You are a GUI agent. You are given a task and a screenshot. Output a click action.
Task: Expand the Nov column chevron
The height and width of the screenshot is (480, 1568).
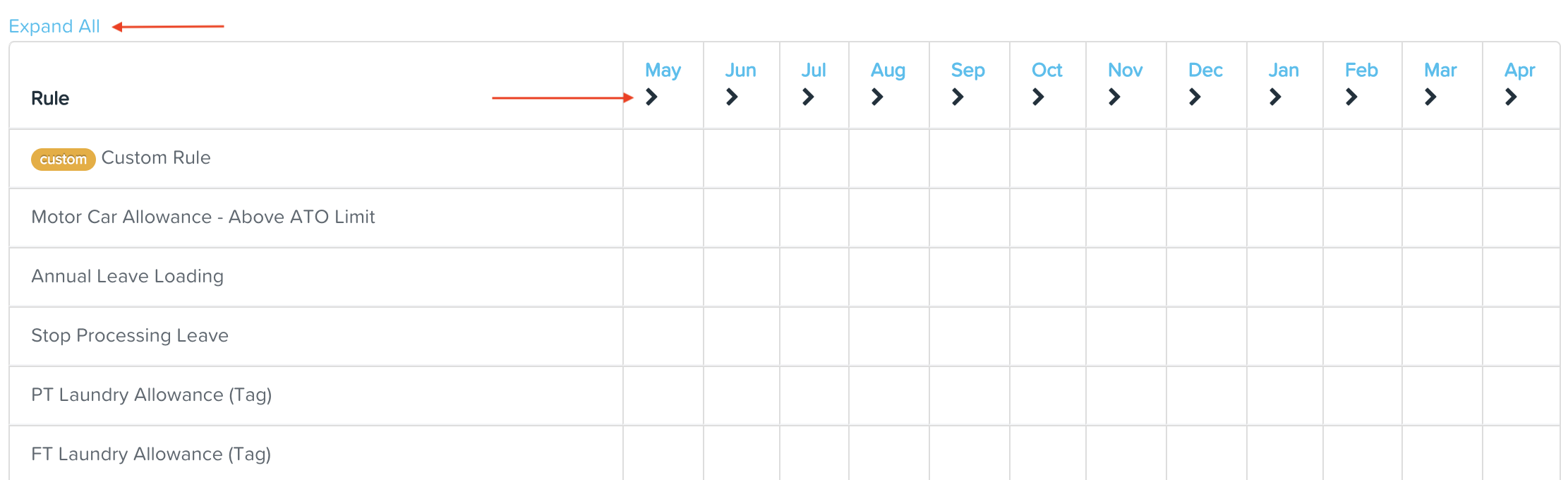point(1115,97)
